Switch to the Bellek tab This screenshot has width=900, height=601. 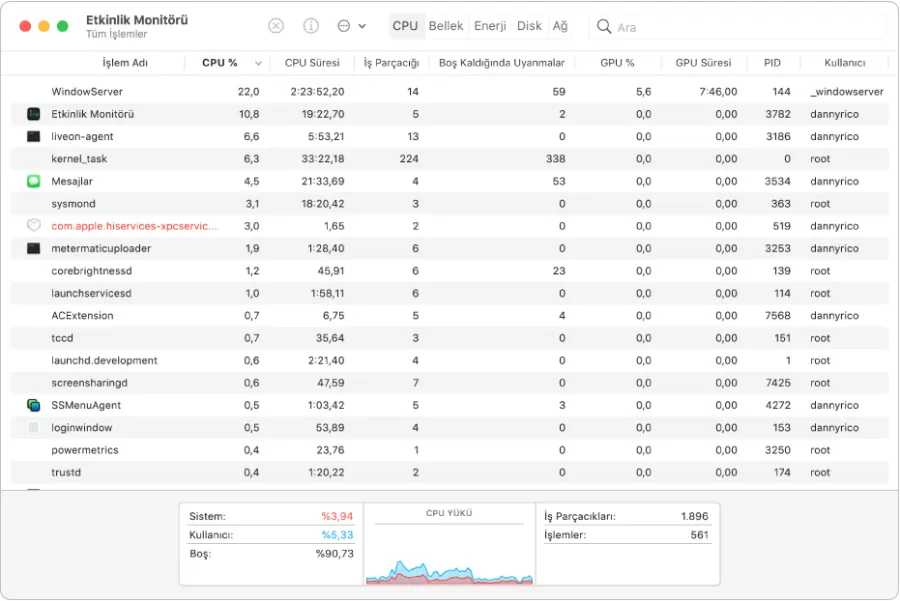click(x=446, y=26)
